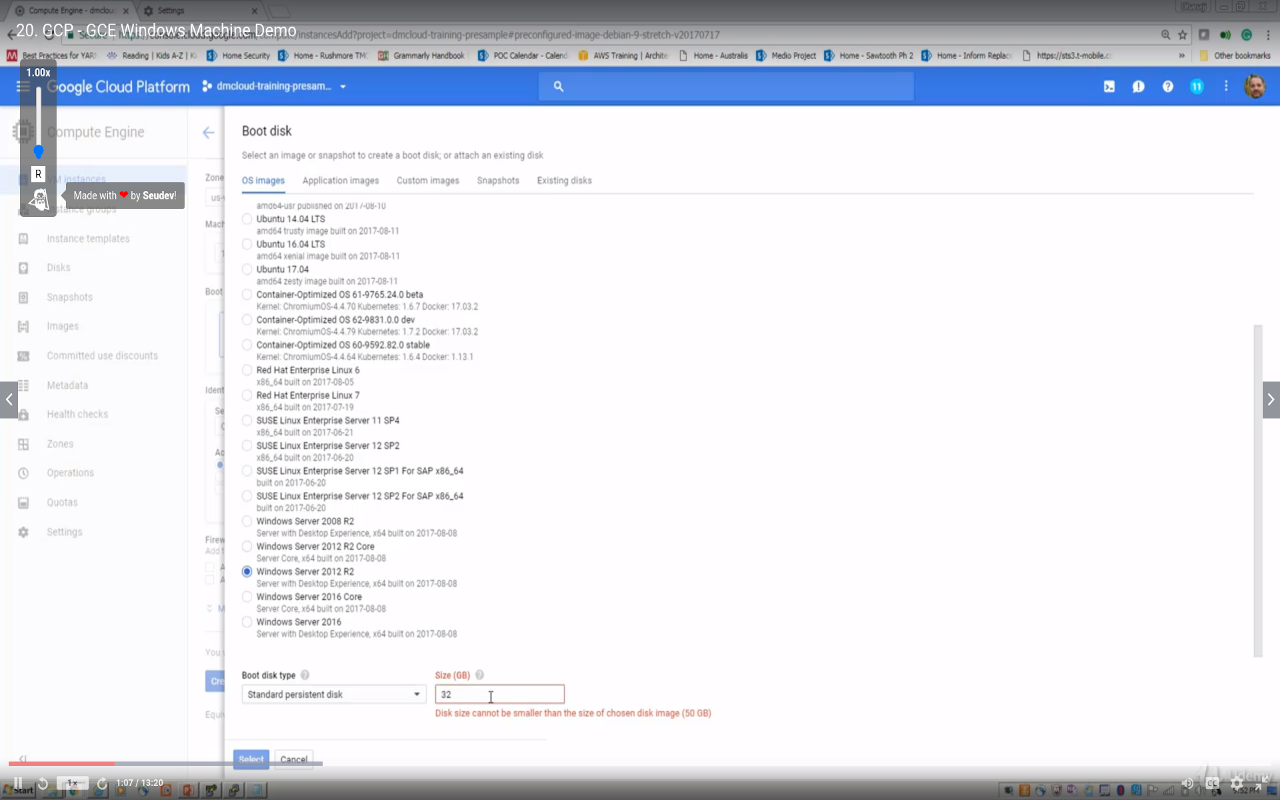Open Cloud Shell from top bar
The height and width of the screenshot is (800, 1280).
tap(1109, 87)
